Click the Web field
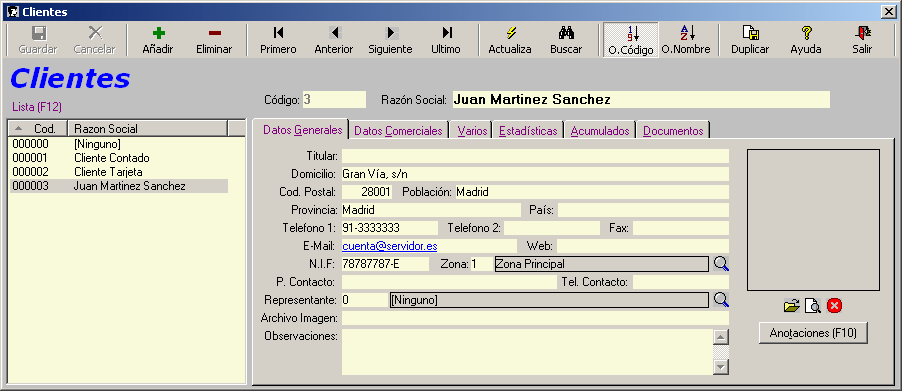The image size is (902, 391). pyautogui.click(x=643, y=246)
